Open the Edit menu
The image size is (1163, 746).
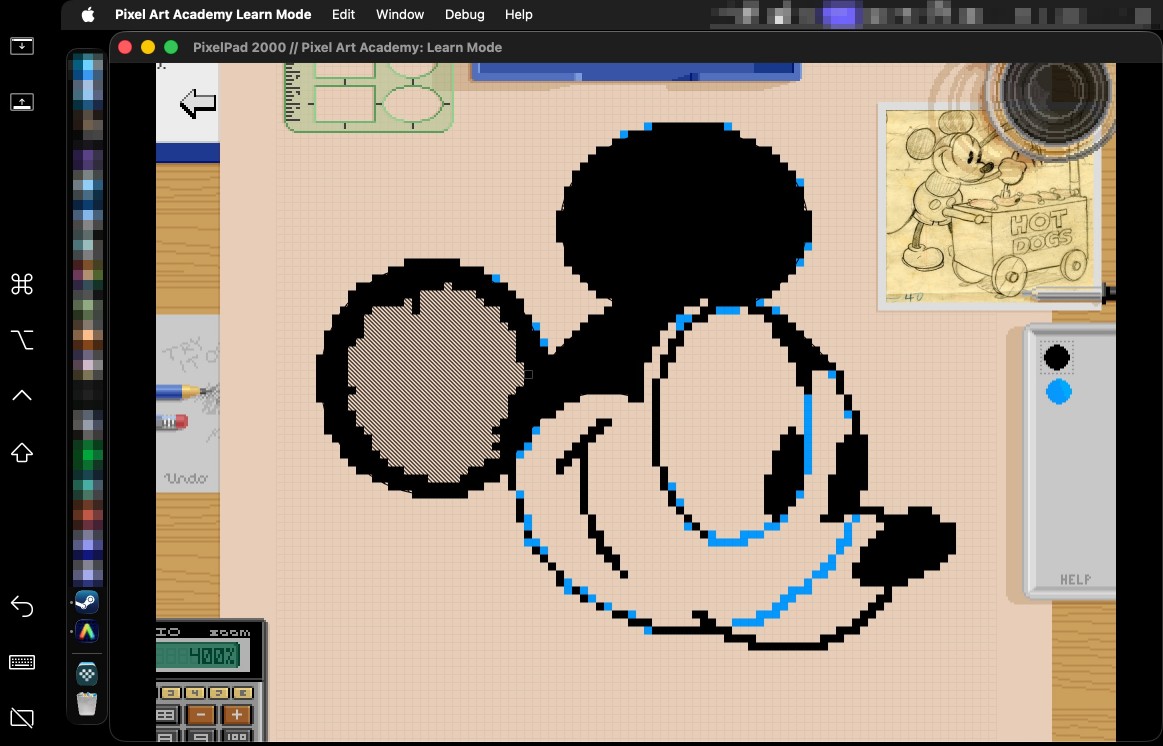click(x=343, y=15)
